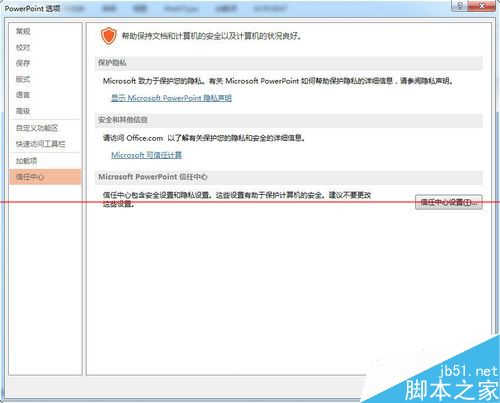Image resolution: width=500 pixels, height=403 pixels.
Task: Open the Microsoft 可信任计算 link
Action: (x=147, y=155)
